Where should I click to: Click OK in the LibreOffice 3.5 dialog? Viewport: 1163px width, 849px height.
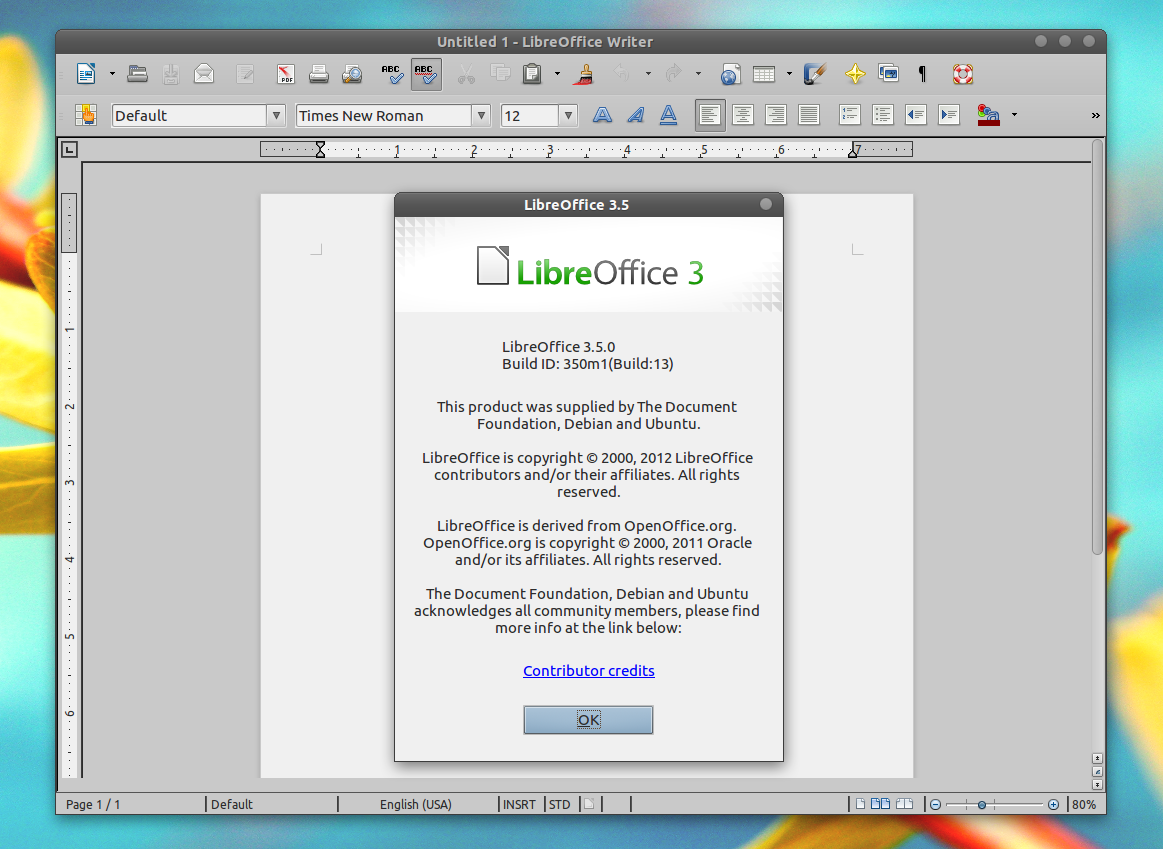point(588,719)
